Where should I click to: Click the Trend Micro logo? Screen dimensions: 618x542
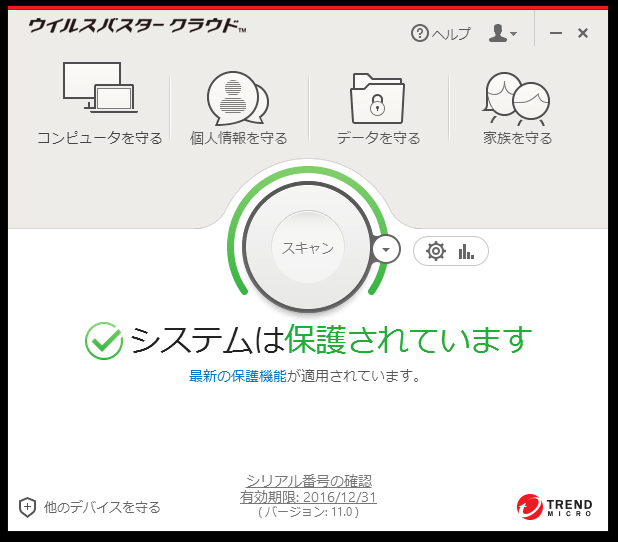click(x=554, y=507)
